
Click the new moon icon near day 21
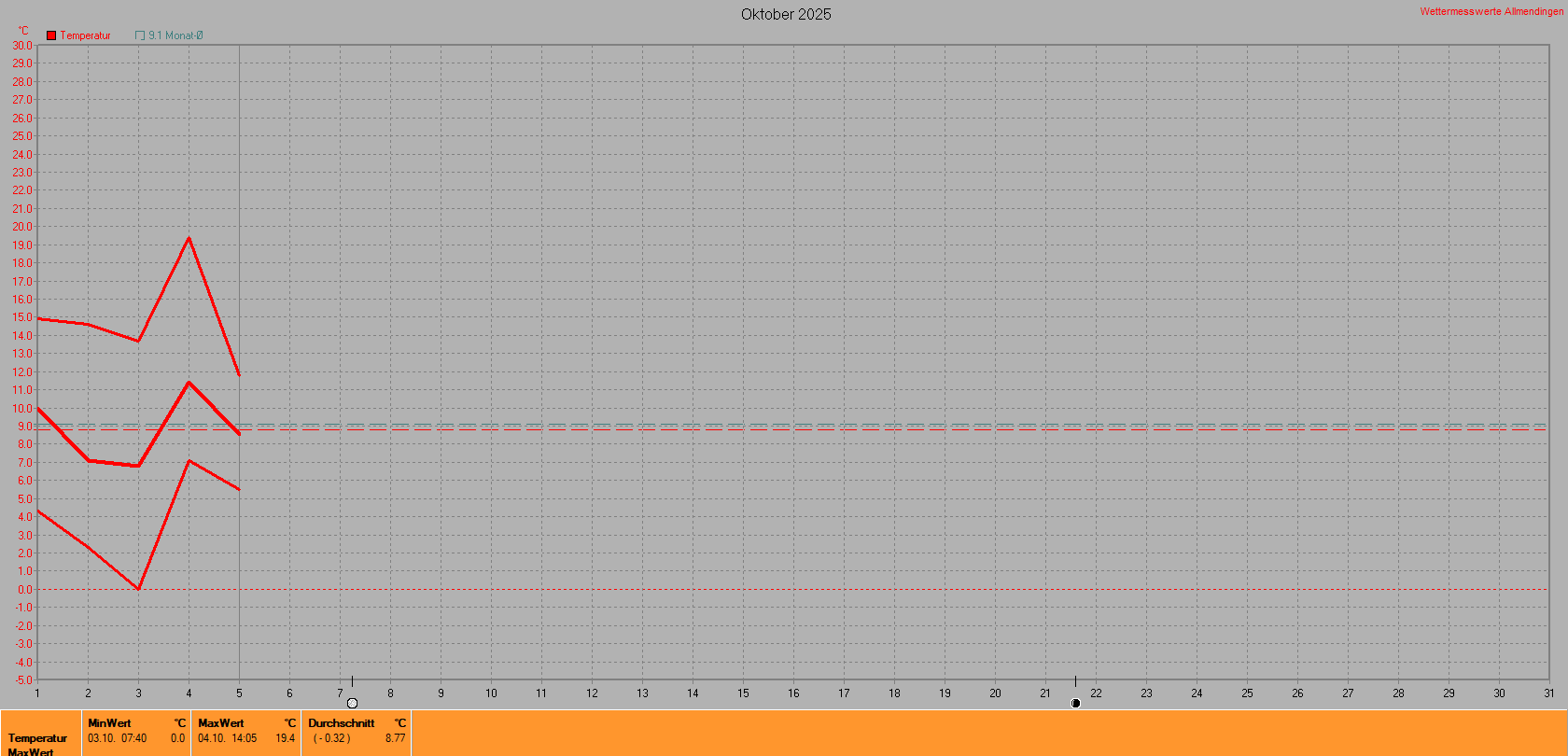(x=1075, y=703)
